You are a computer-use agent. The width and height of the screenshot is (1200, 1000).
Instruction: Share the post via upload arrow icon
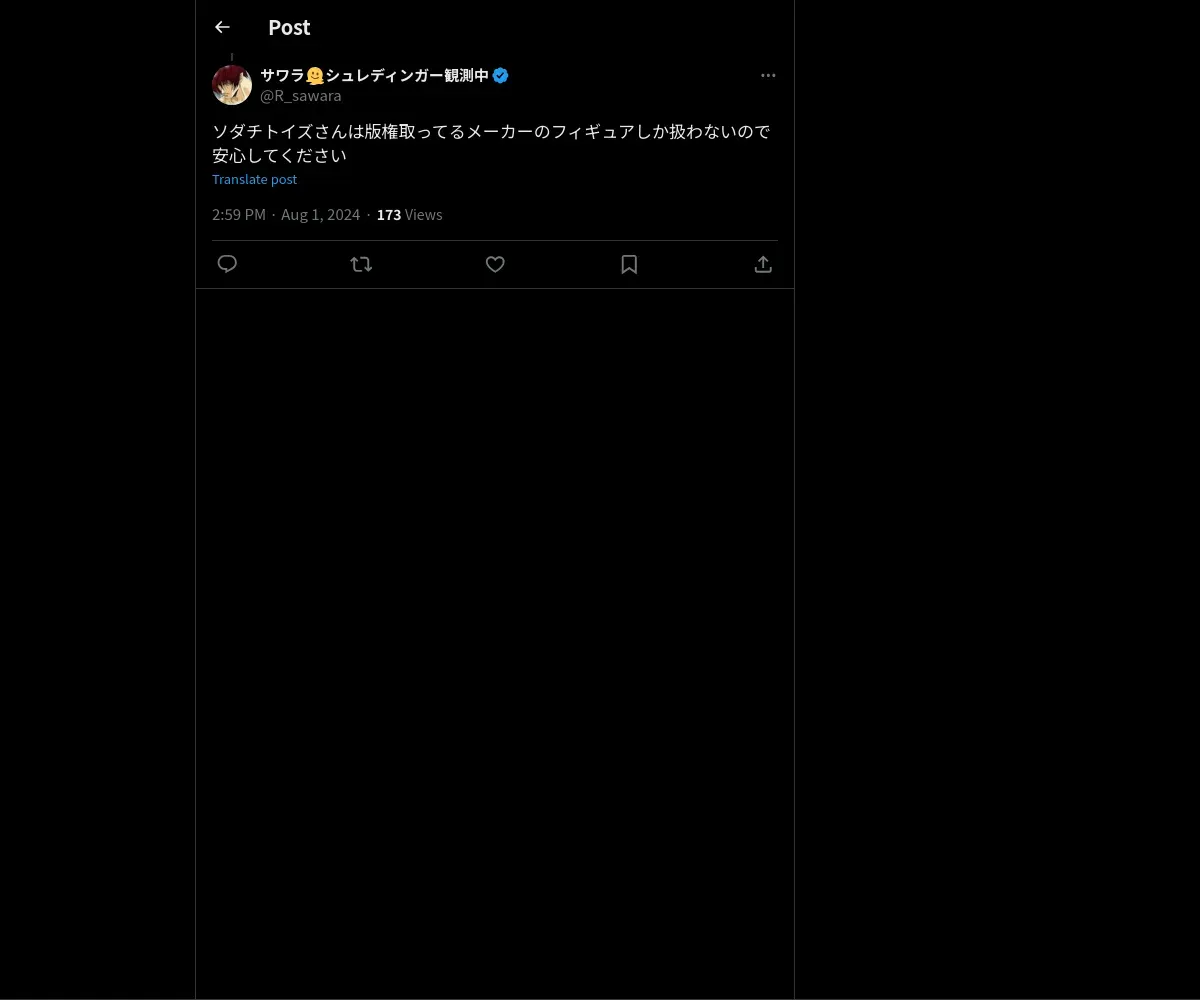(763, 264)
